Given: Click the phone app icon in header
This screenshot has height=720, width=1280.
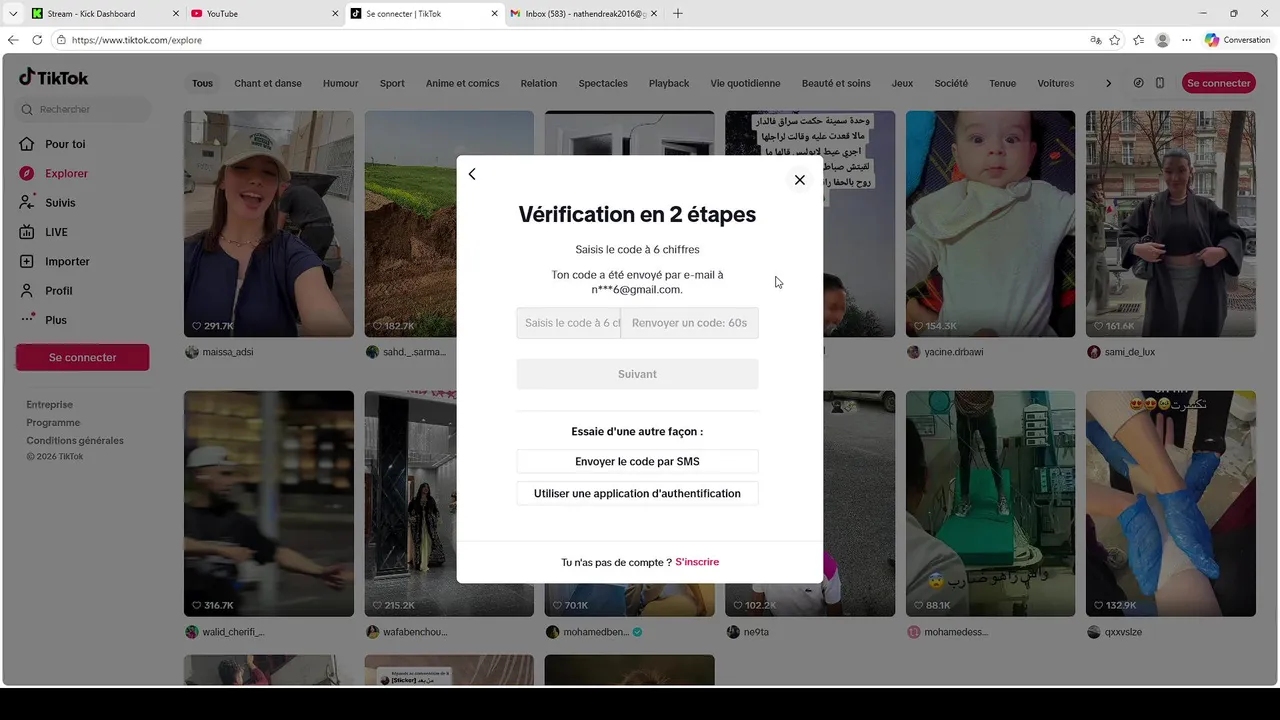Looking at the screenshot, I should pos(1160,83).
